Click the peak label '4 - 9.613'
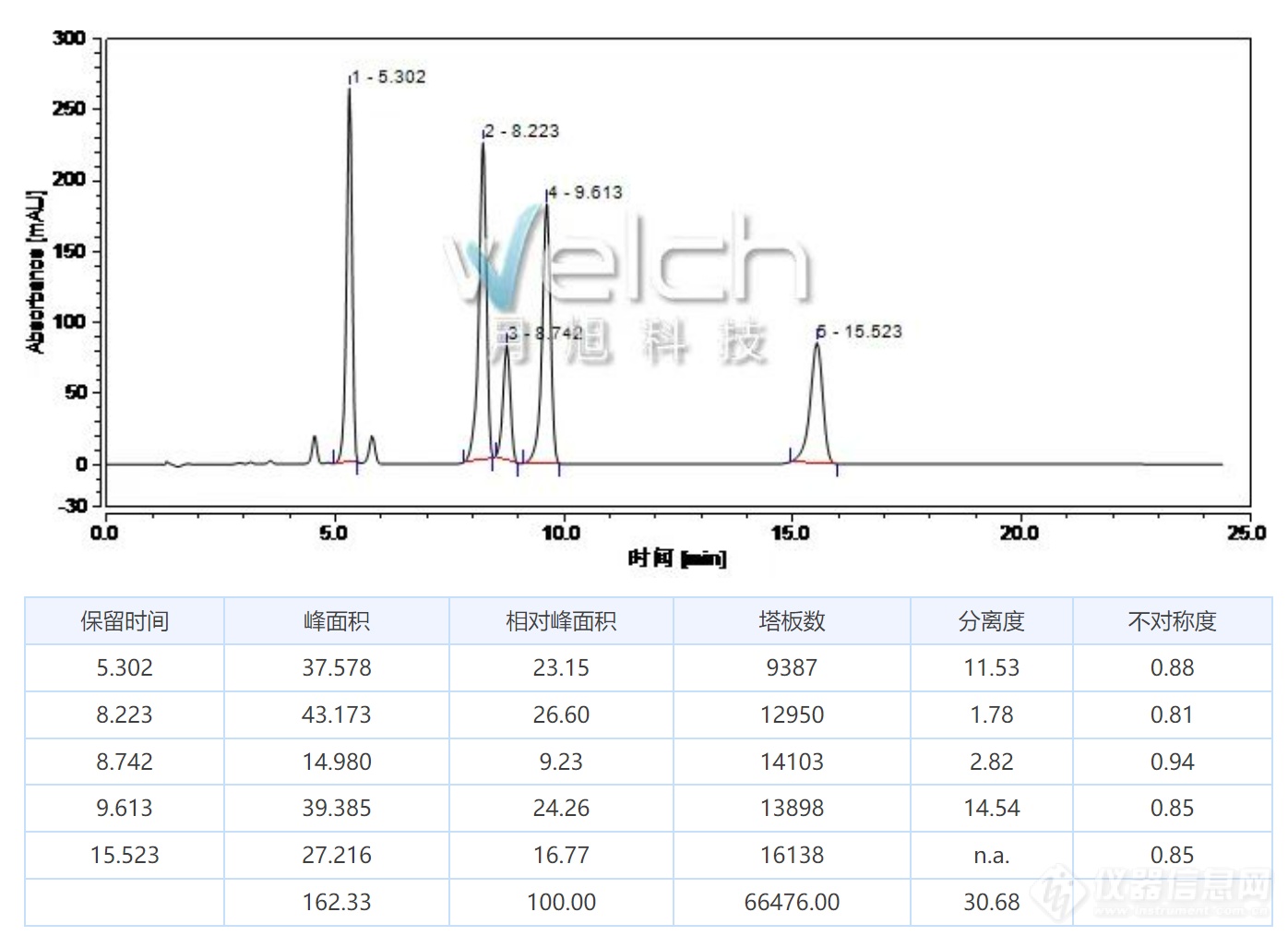 (x=585, y=192)
